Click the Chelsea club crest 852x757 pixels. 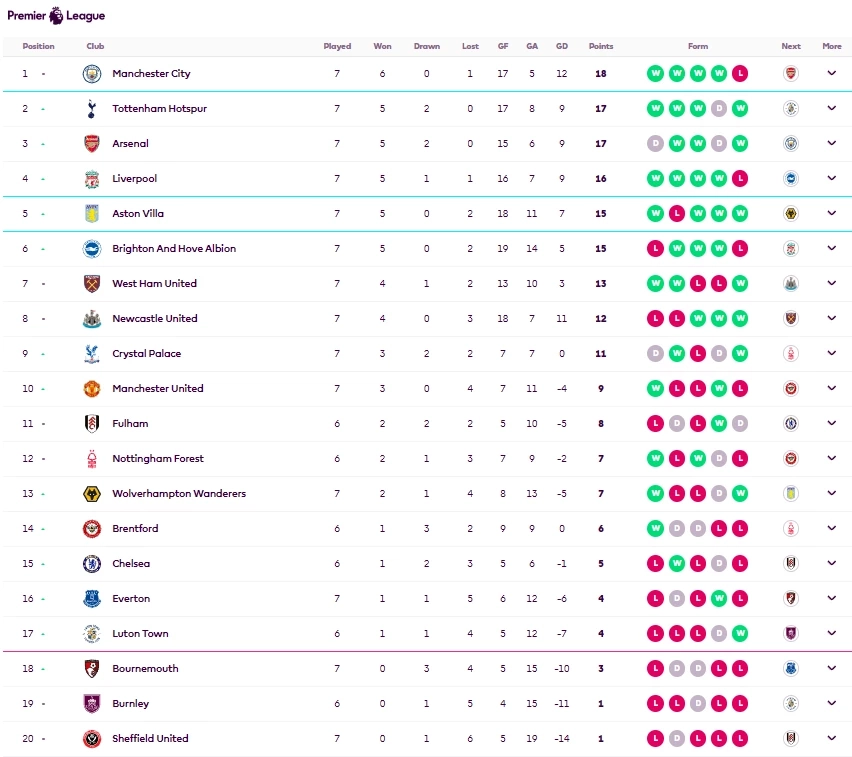tap(92, 564)
